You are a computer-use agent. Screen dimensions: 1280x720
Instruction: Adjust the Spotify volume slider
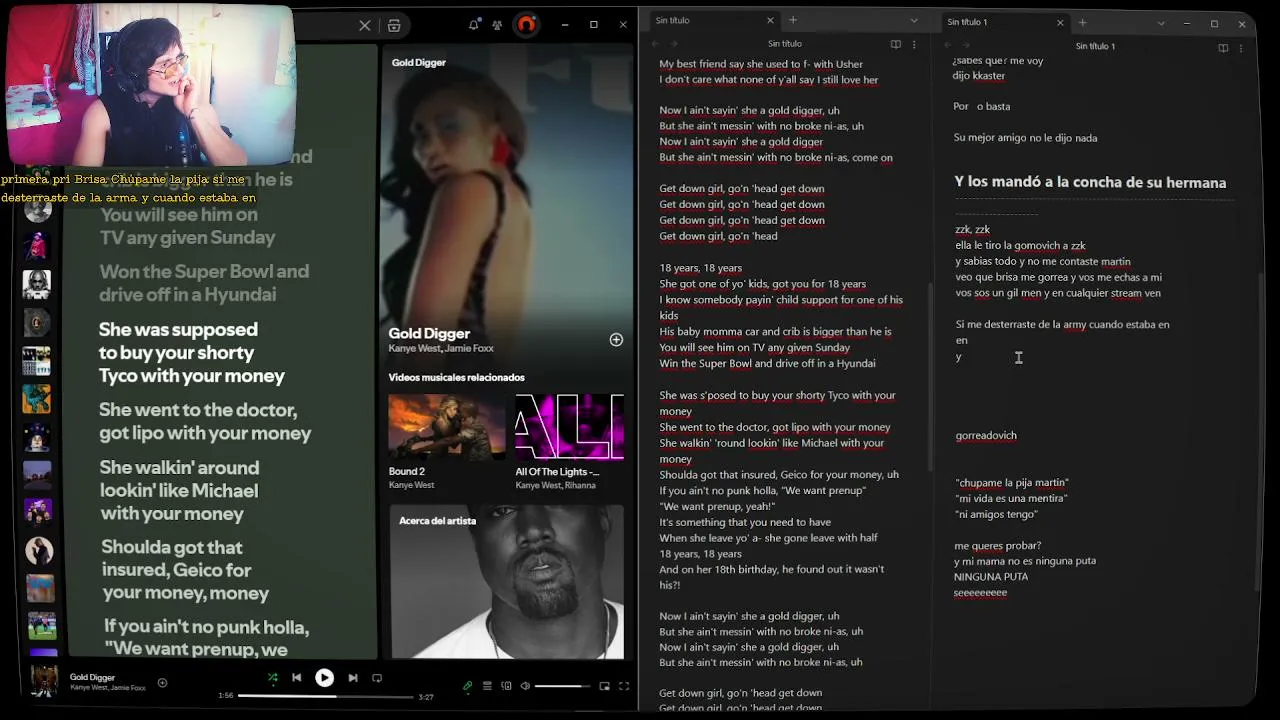coord(563,686)
